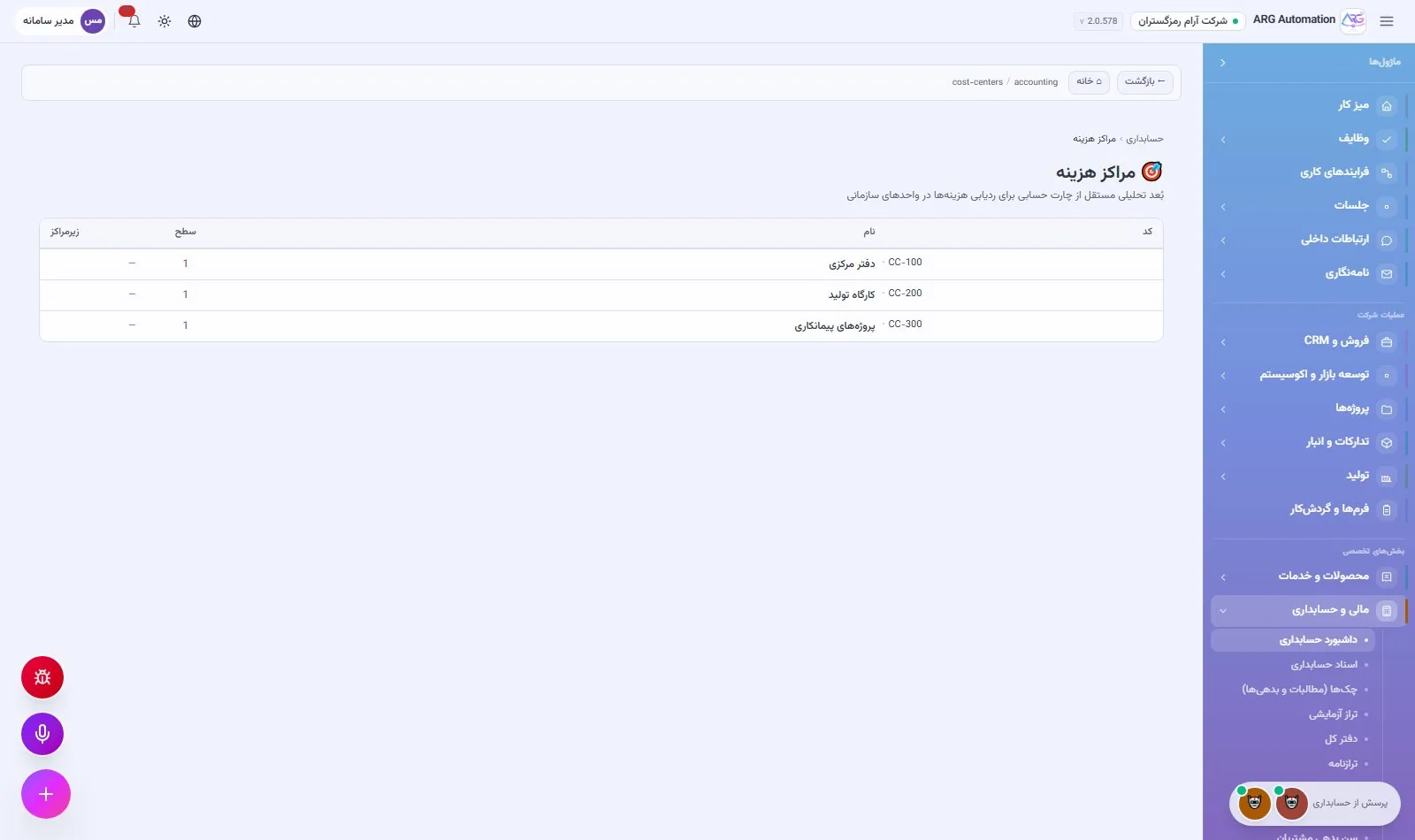Collapse the ماژول‌ها sidebar chevron

pos(1223,63)
